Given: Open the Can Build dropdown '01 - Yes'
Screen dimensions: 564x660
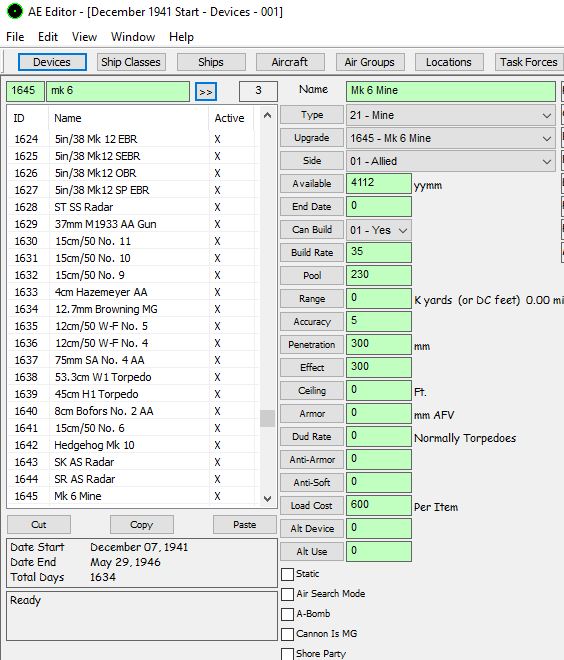Looking at the screenshot, I should (x=379, y=230).
